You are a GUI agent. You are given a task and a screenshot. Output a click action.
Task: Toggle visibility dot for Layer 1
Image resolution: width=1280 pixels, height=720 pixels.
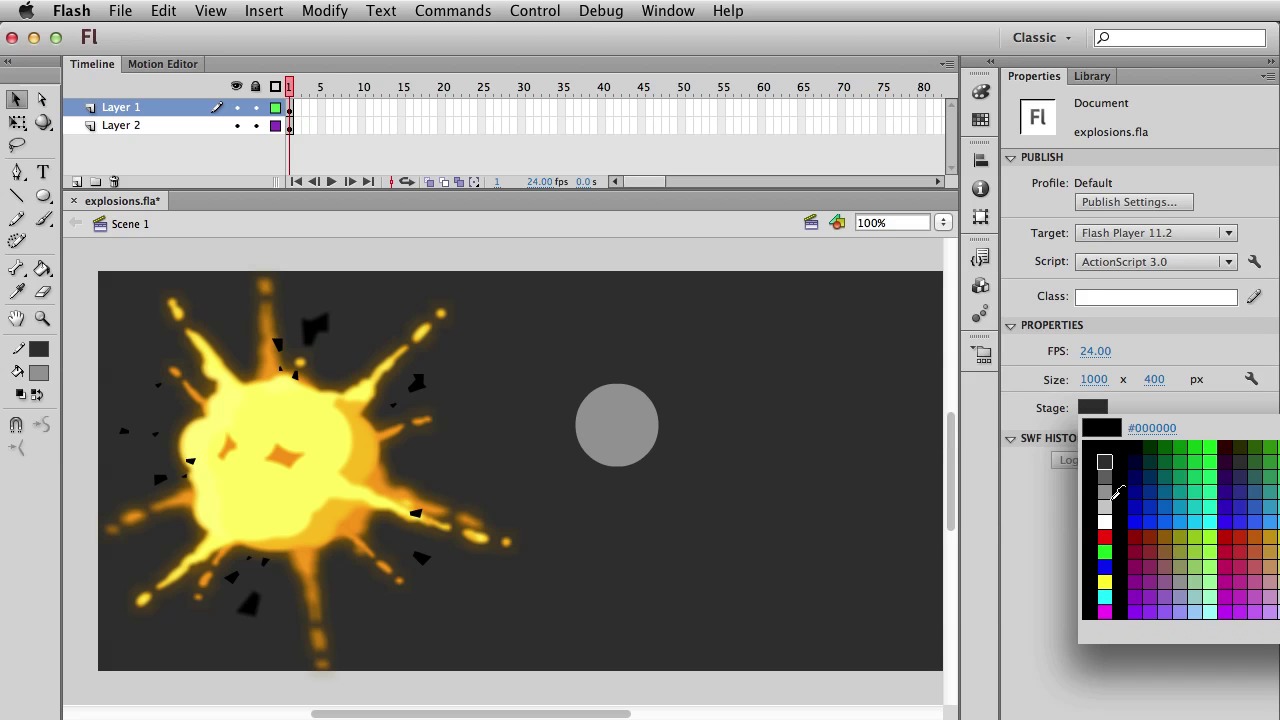click(237, 108)
